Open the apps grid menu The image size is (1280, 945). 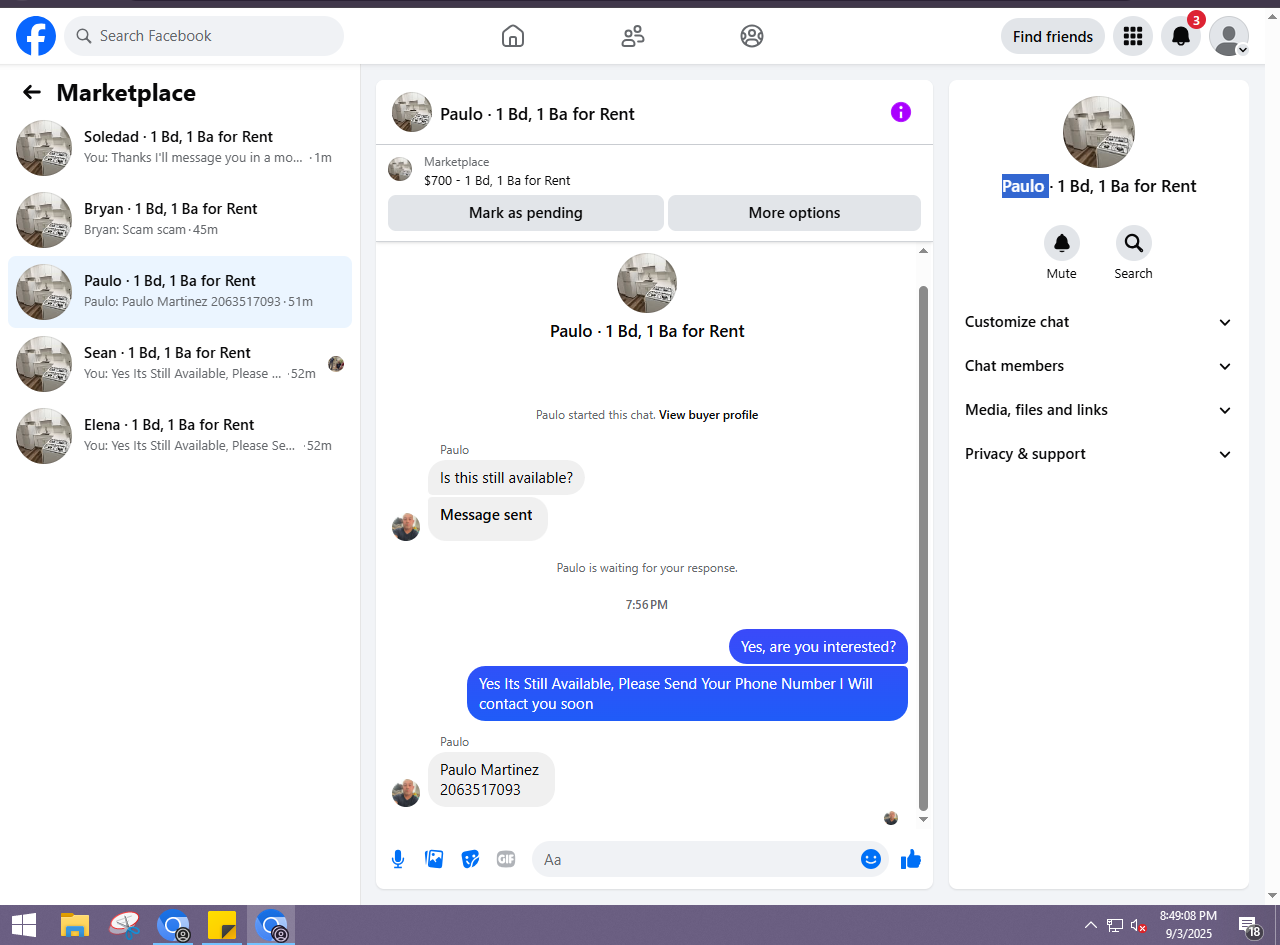(1133, 36)
